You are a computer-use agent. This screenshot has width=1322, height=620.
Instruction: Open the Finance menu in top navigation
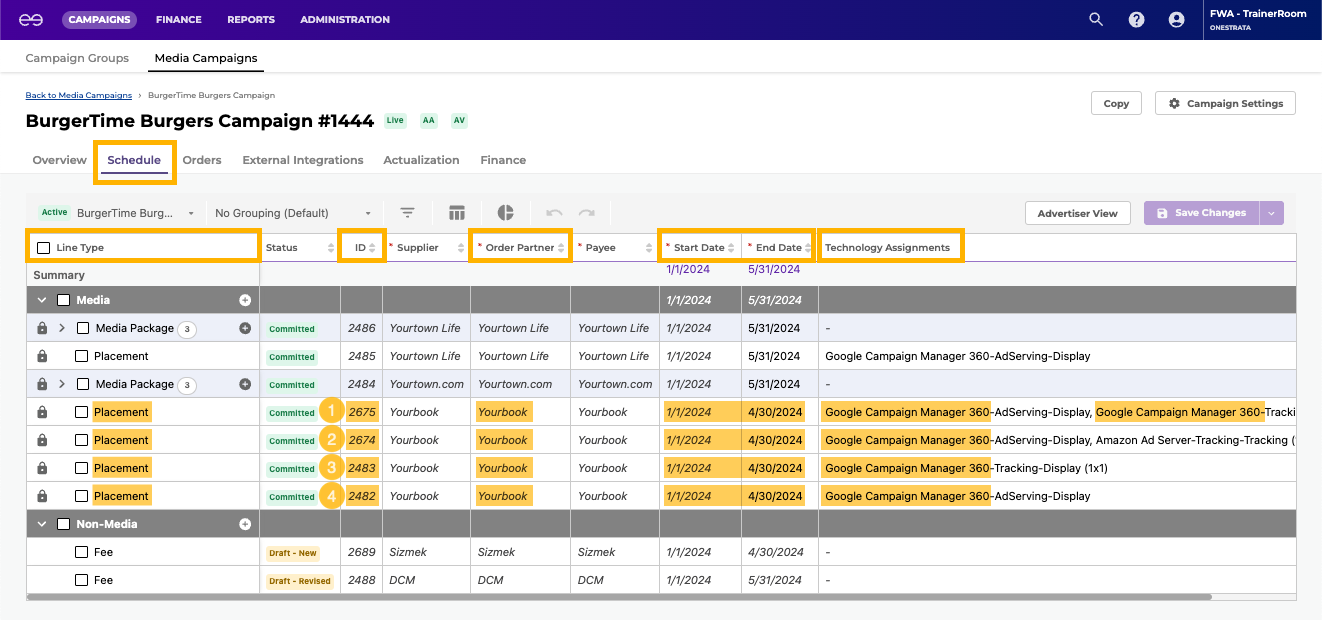click(x=178, y=19)
